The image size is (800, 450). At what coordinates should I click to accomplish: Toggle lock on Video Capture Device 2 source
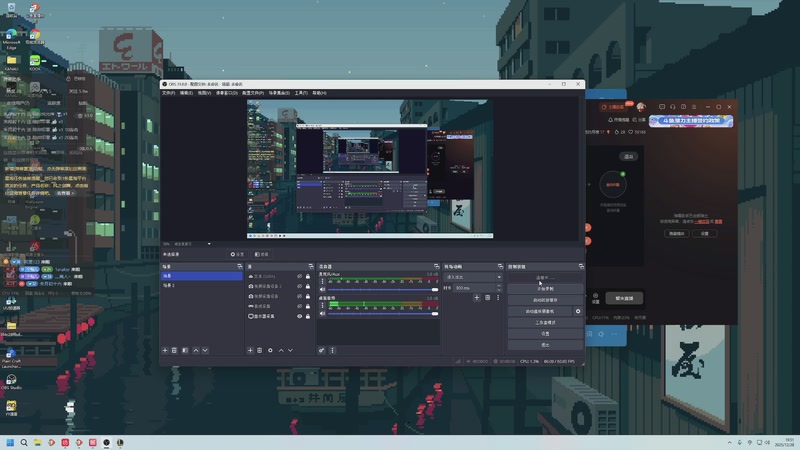point(308,286)
